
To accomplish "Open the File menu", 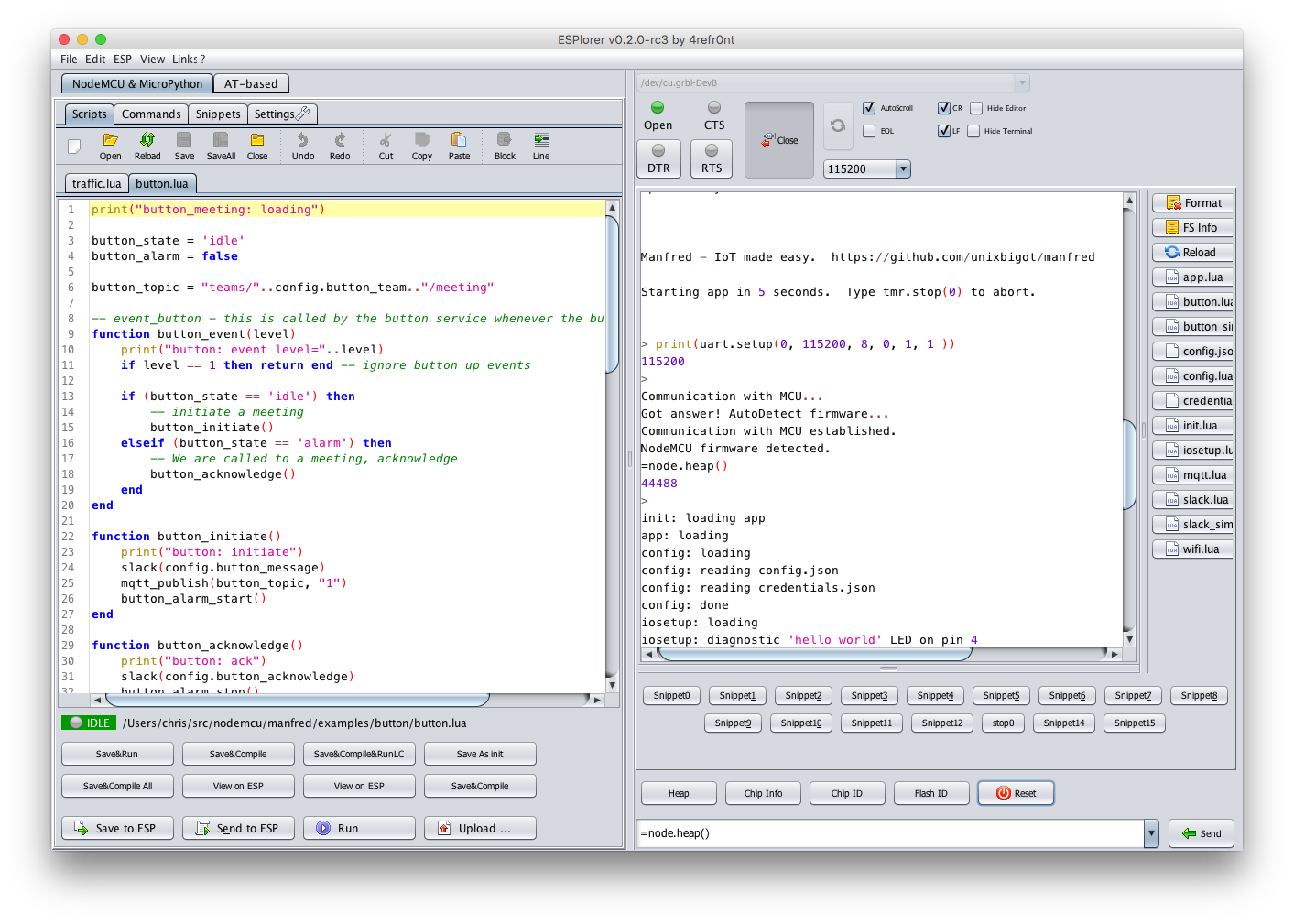I will [x=69, y=59].
